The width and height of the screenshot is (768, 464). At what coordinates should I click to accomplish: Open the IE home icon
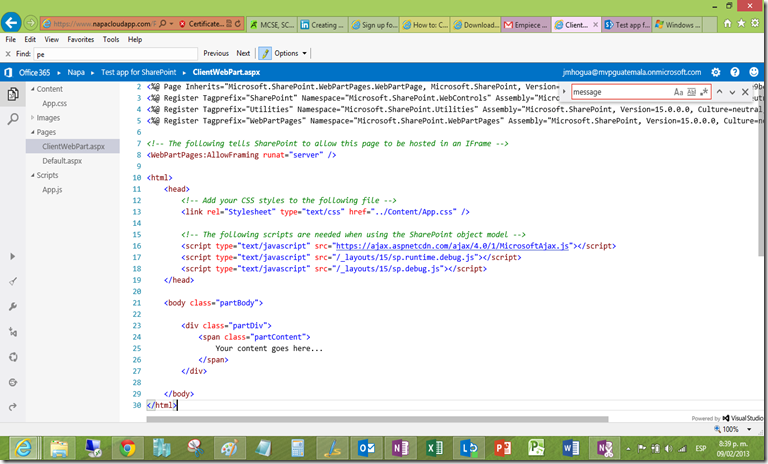coord(727,24)
